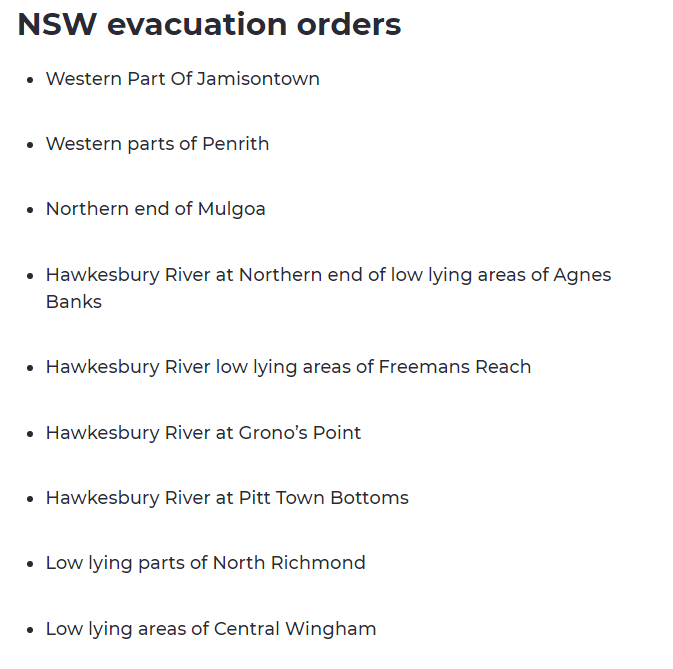Image resolution: width=673 pixels, height=669 pixels.
Task: Click the Freemans Reach list entry
Action: click(288, 367)
